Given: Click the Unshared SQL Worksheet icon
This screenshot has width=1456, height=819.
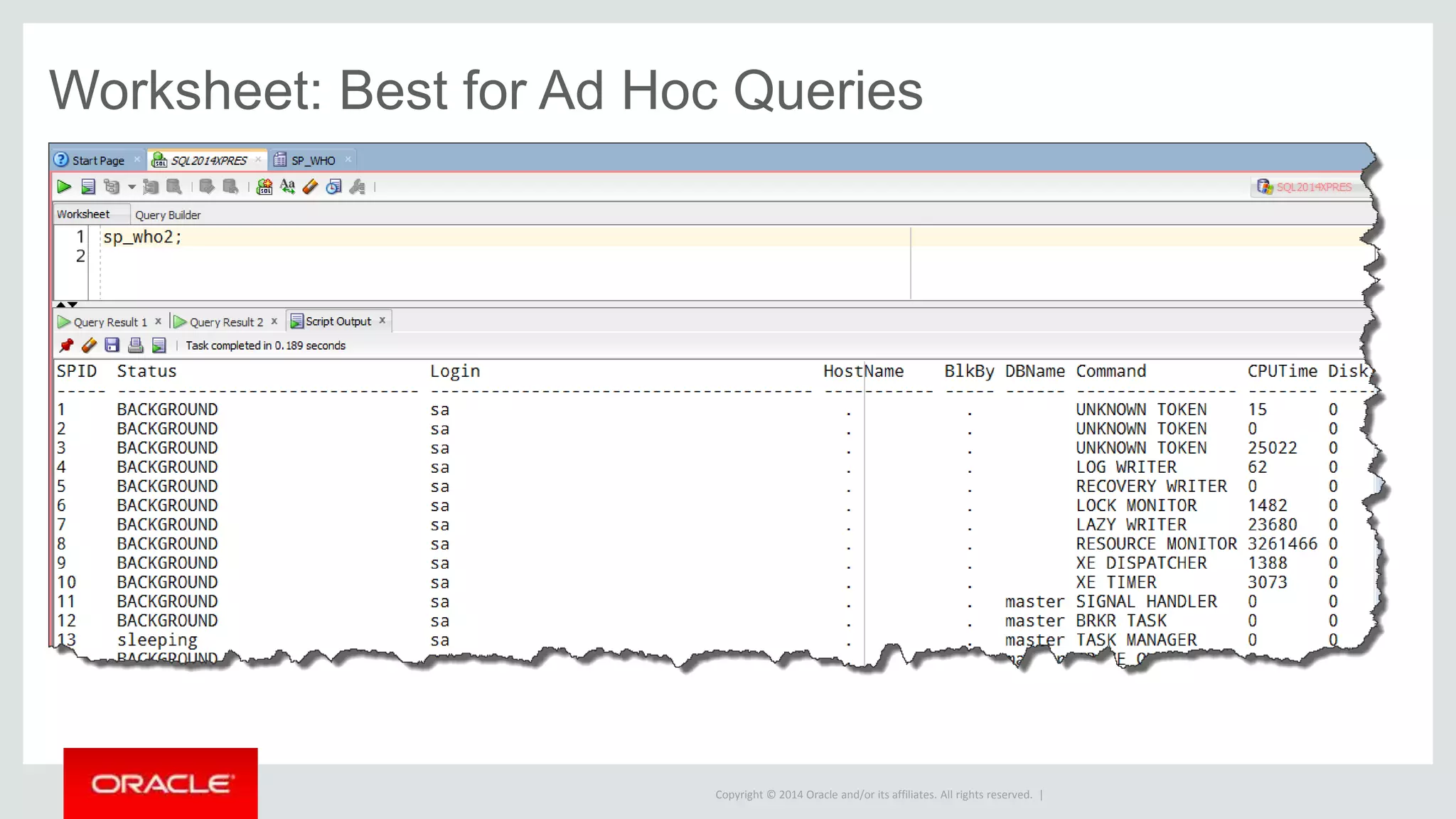Looking at the screenshot, I should point(264,187).
